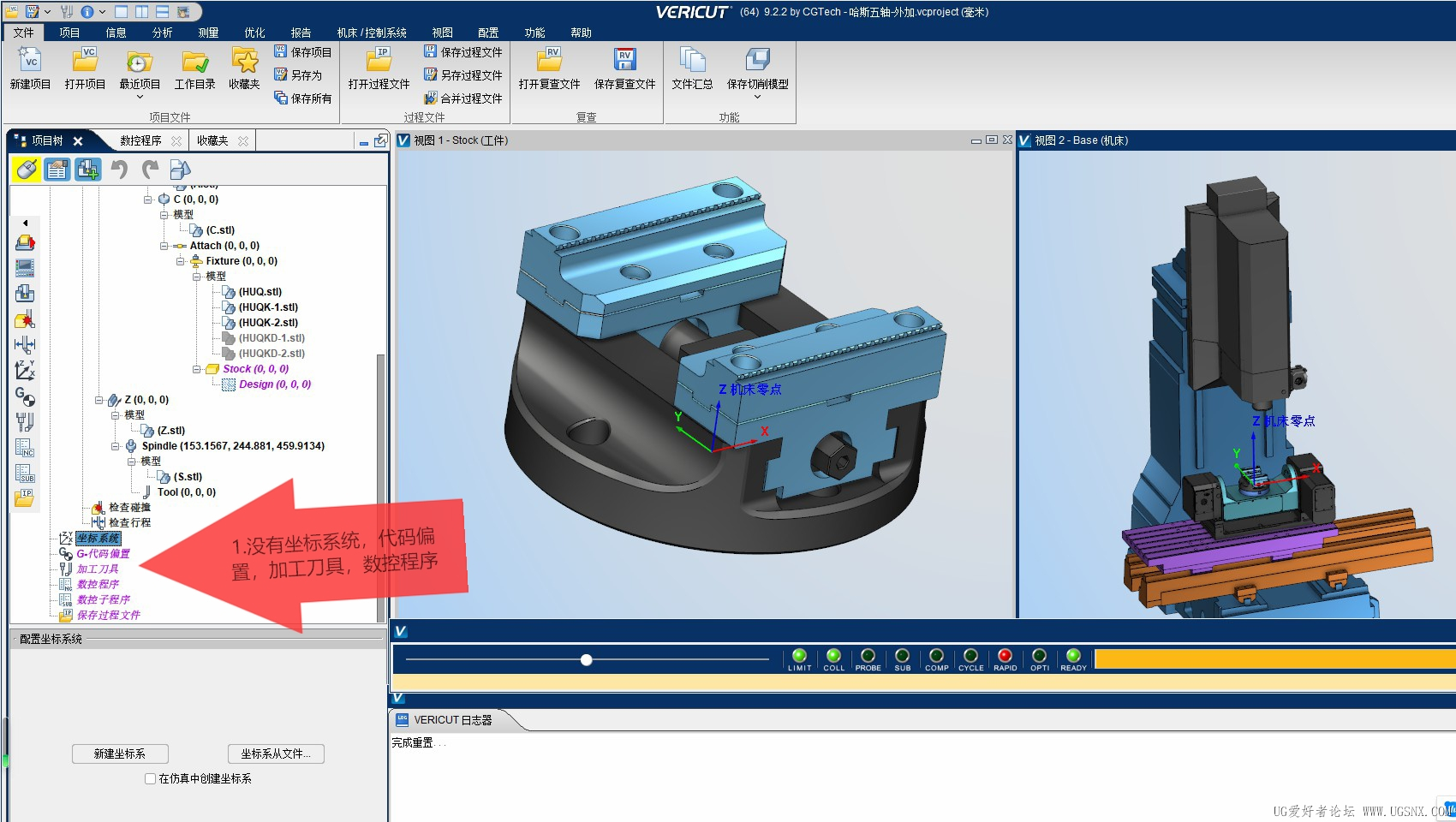The width and height of the screenshot is (1456, 822).
Task: Click Merge In-Process Files (合并过程文件)
Action: pos(462,98)
